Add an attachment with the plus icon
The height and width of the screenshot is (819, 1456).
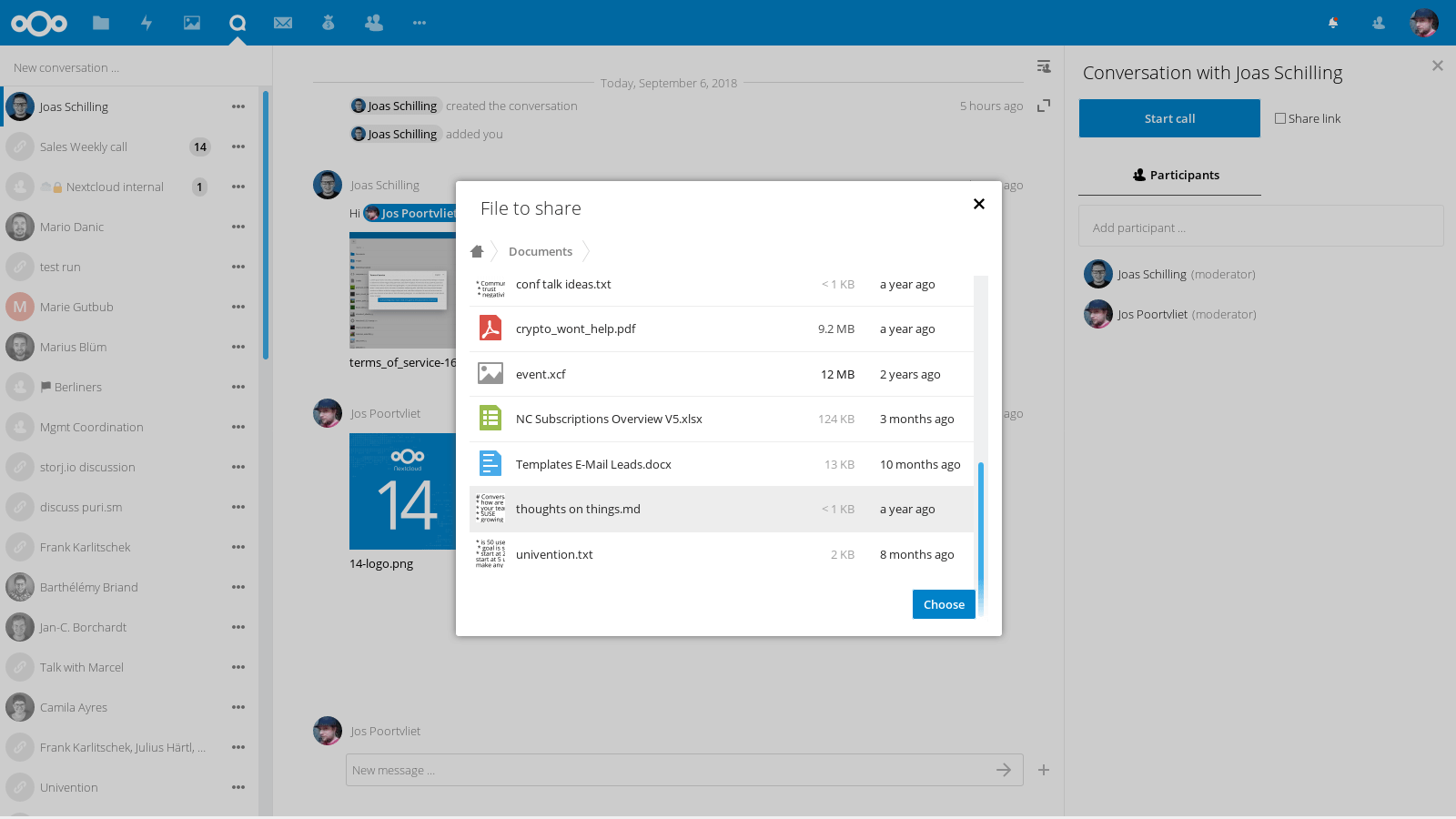click(1043, 769)
